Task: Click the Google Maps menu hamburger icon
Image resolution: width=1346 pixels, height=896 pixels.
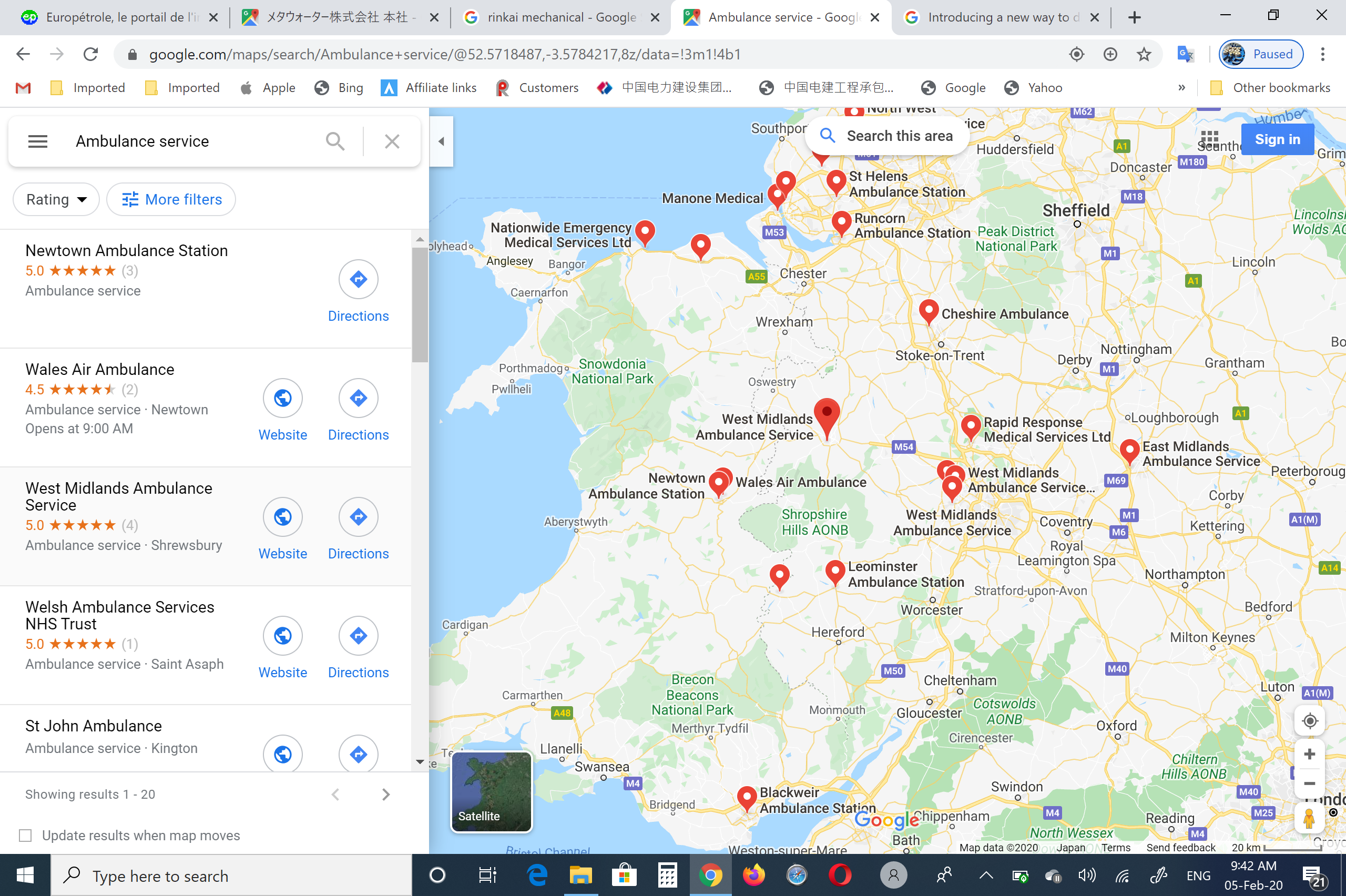Action: [37, 141]
